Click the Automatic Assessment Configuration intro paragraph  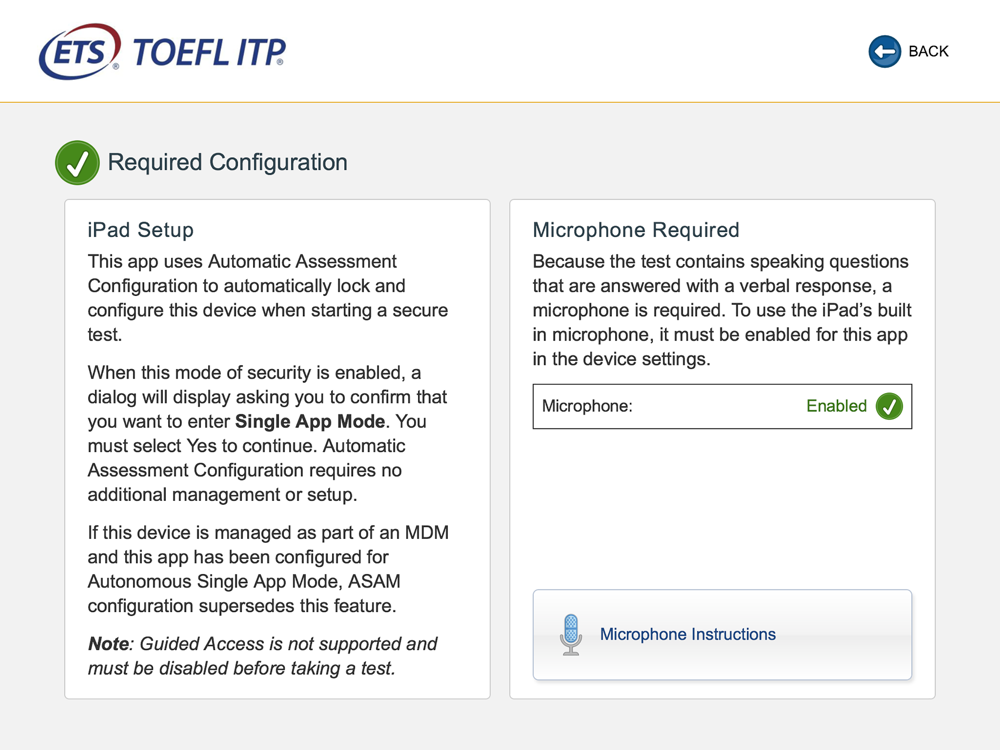[268, 298]
